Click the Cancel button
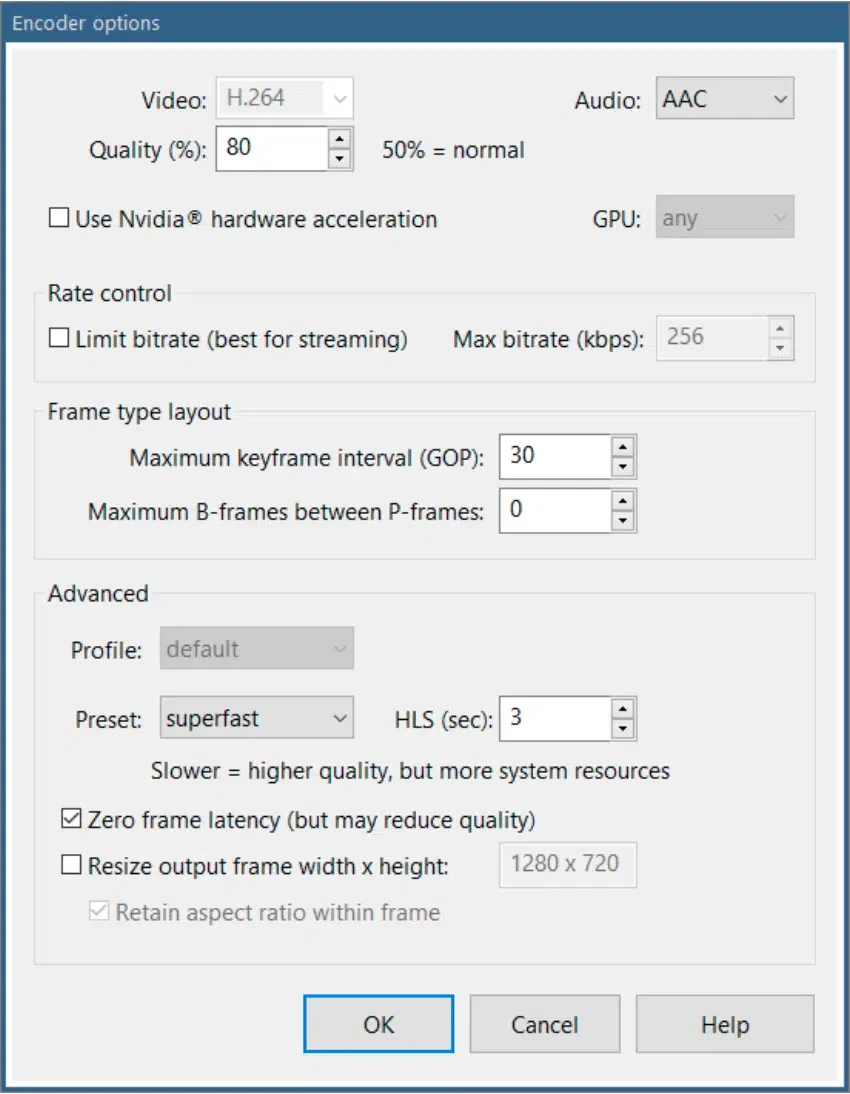 [x=544, y=1025]
